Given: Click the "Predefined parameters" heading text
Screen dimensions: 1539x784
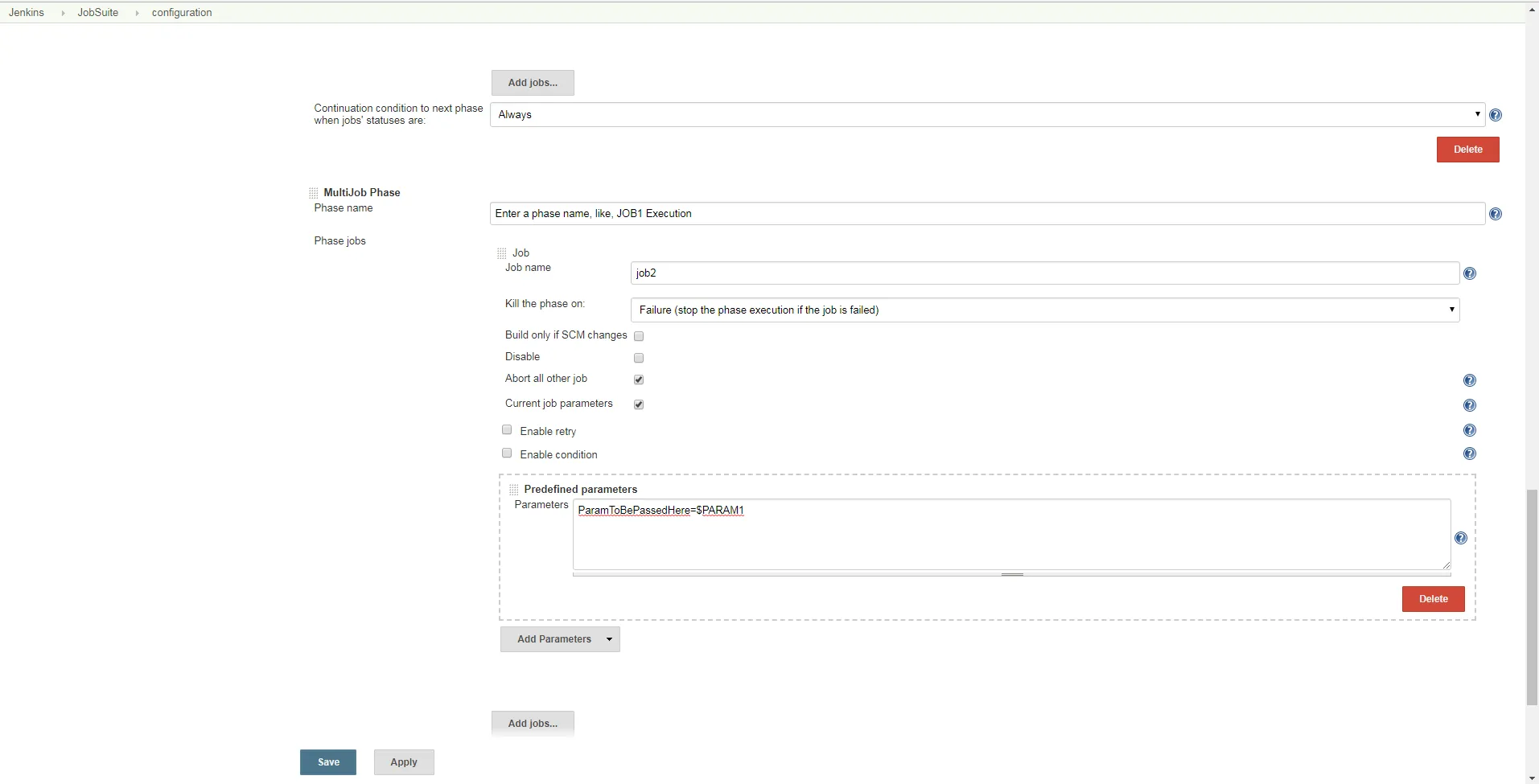Looking at the screenshot, I should 581,490.
